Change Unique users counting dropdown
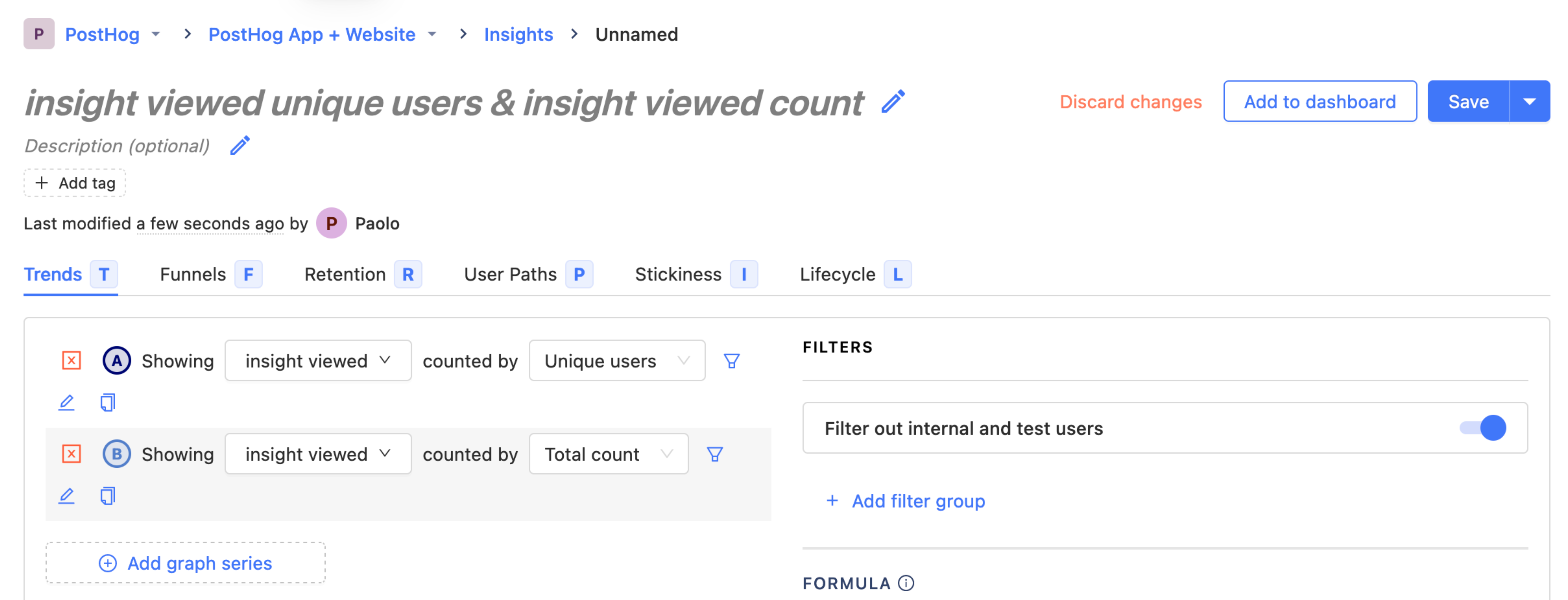 click(x=616, y=360)
